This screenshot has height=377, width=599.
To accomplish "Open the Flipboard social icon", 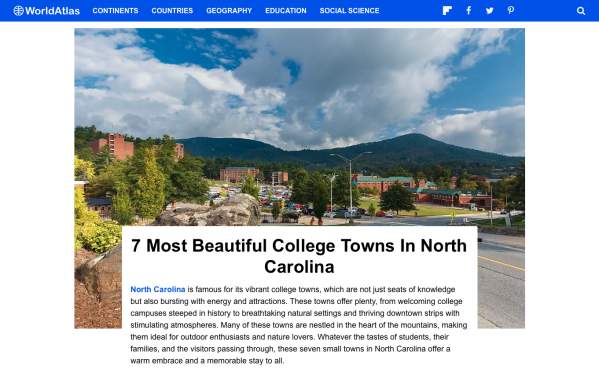I will 447,11.
